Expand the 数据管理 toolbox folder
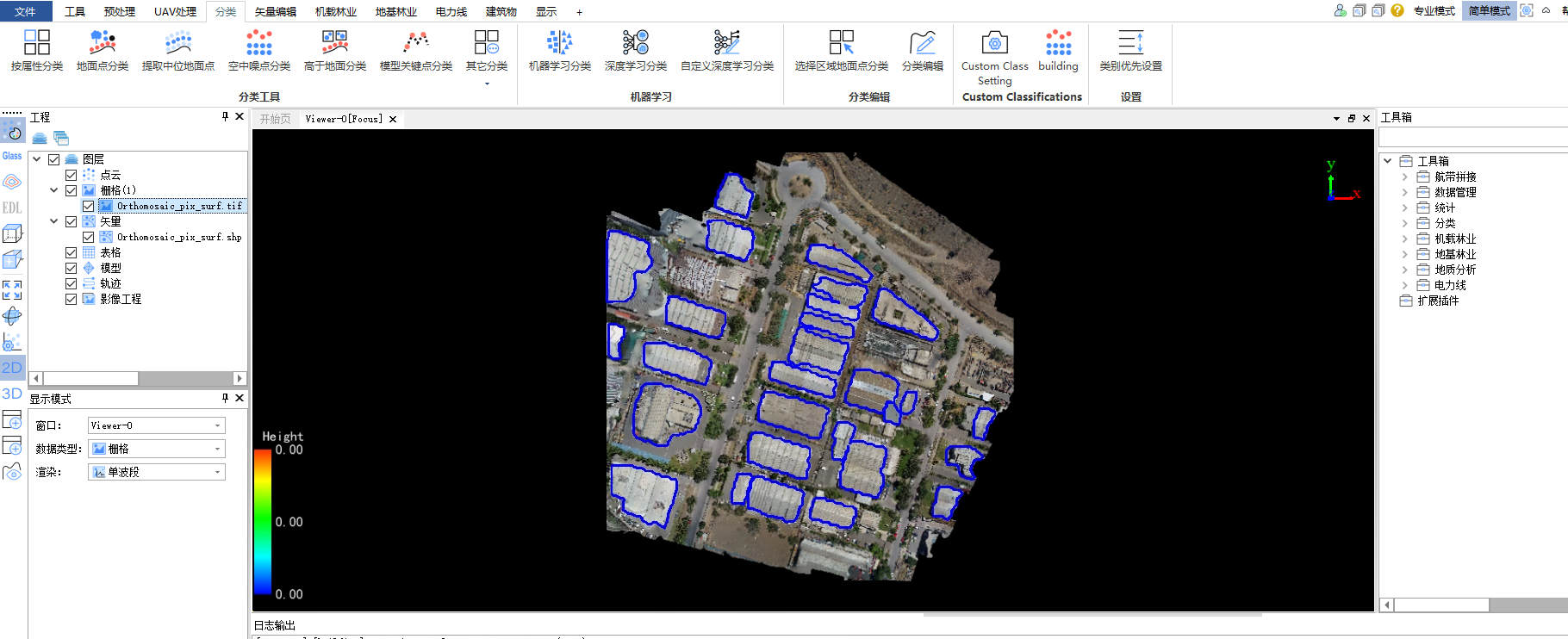Viewport: 1568px width, 639px height. 1405,192
